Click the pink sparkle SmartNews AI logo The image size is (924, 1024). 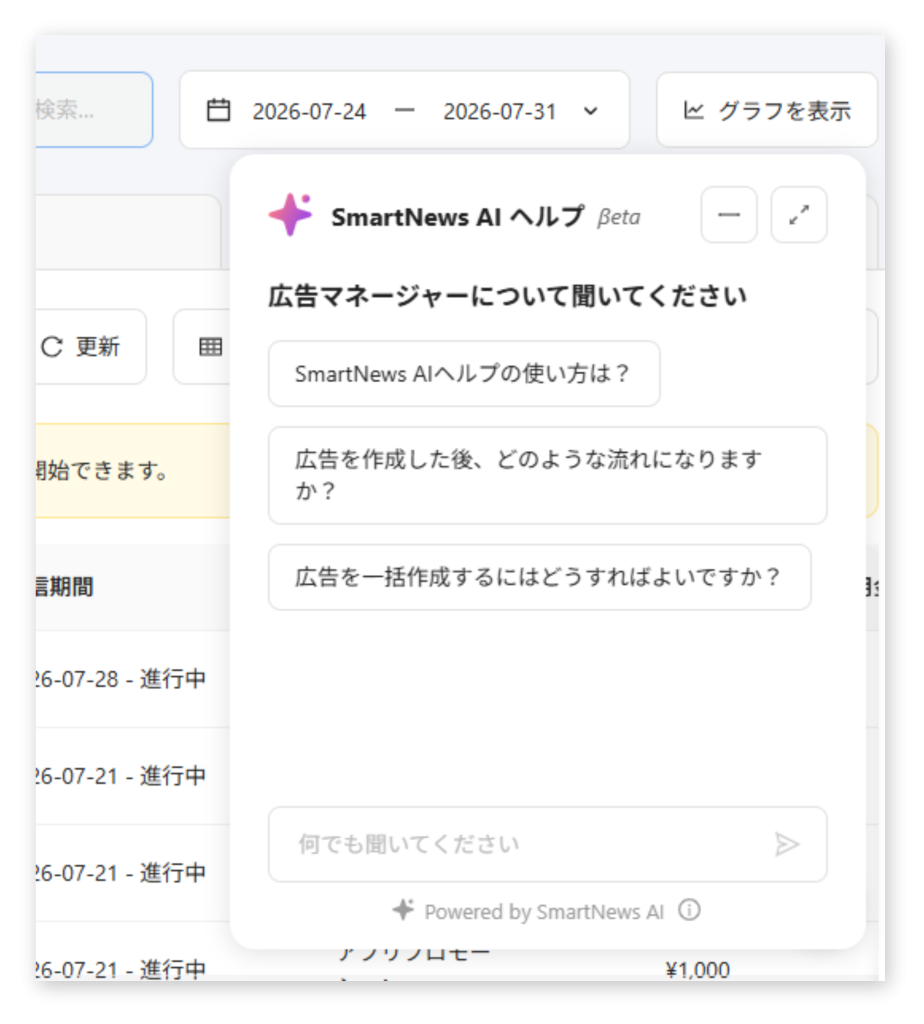291,215
